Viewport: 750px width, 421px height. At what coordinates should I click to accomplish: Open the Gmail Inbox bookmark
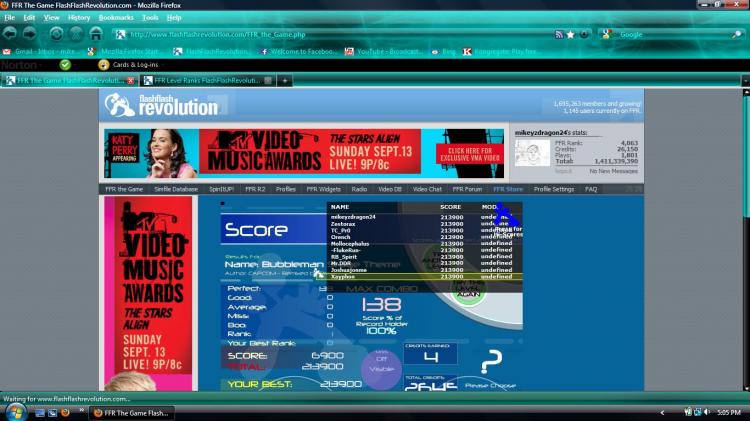[41, 52]
